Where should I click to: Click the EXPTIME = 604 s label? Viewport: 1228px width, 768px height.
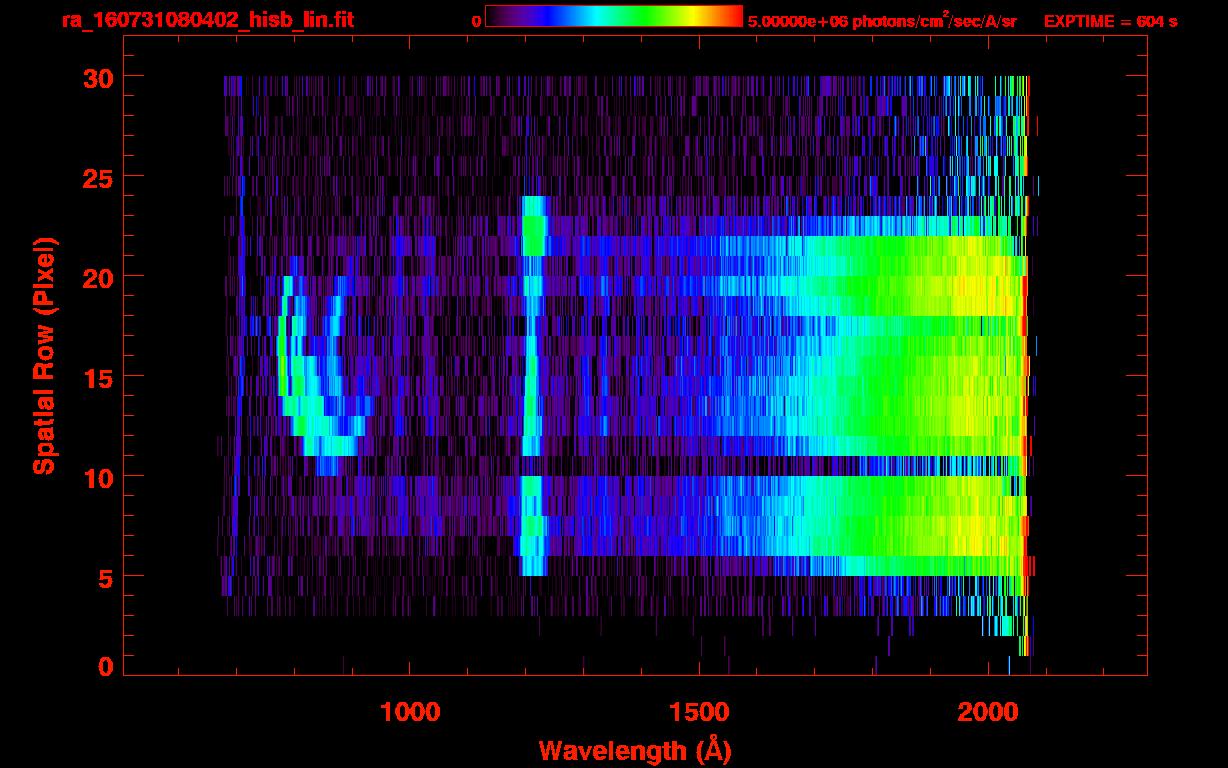tap(1110, 21)
